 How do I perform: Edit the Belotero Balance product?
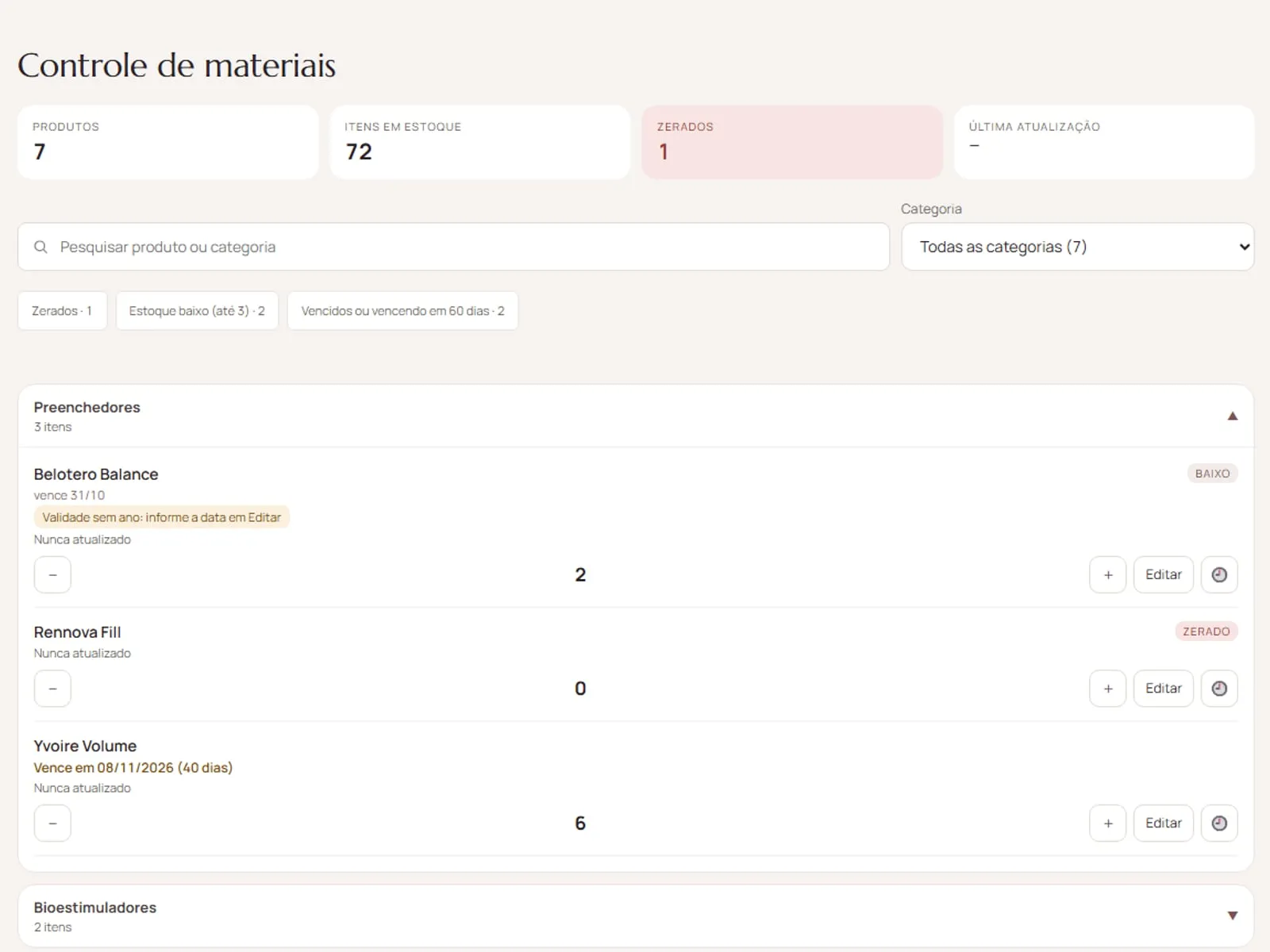click(x=1164, y=574)
